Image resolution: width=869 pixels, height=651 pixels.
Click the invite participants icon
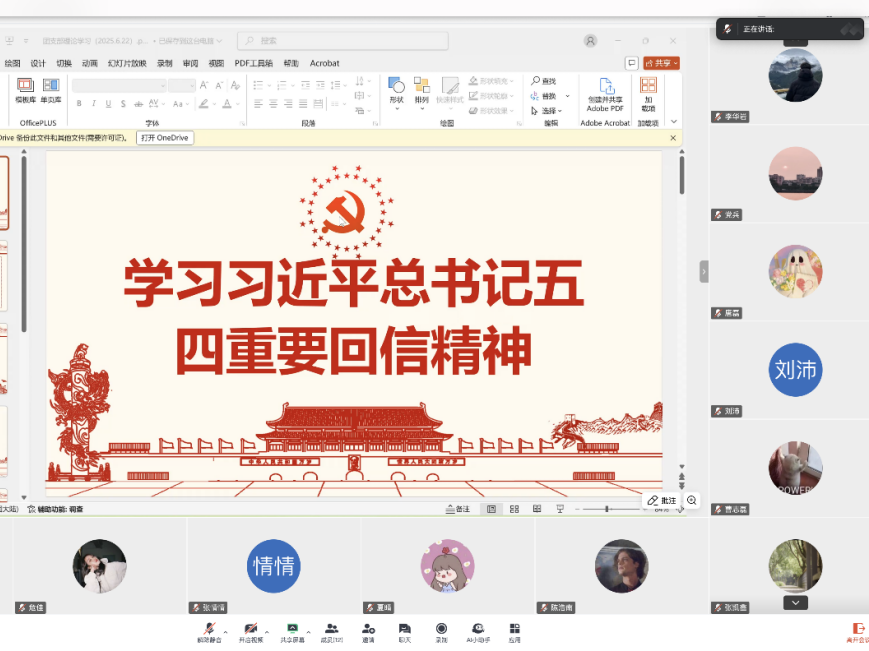368,629
